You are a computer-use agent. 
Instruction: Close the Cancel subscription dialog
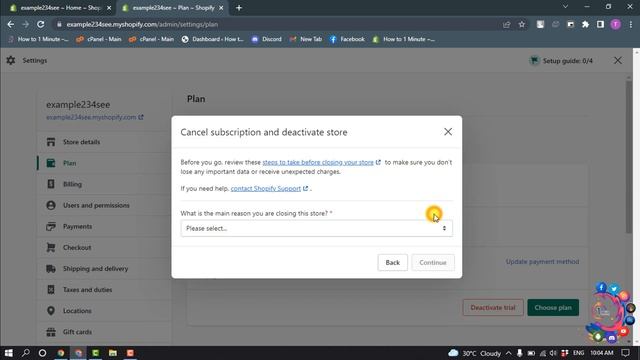448,132
